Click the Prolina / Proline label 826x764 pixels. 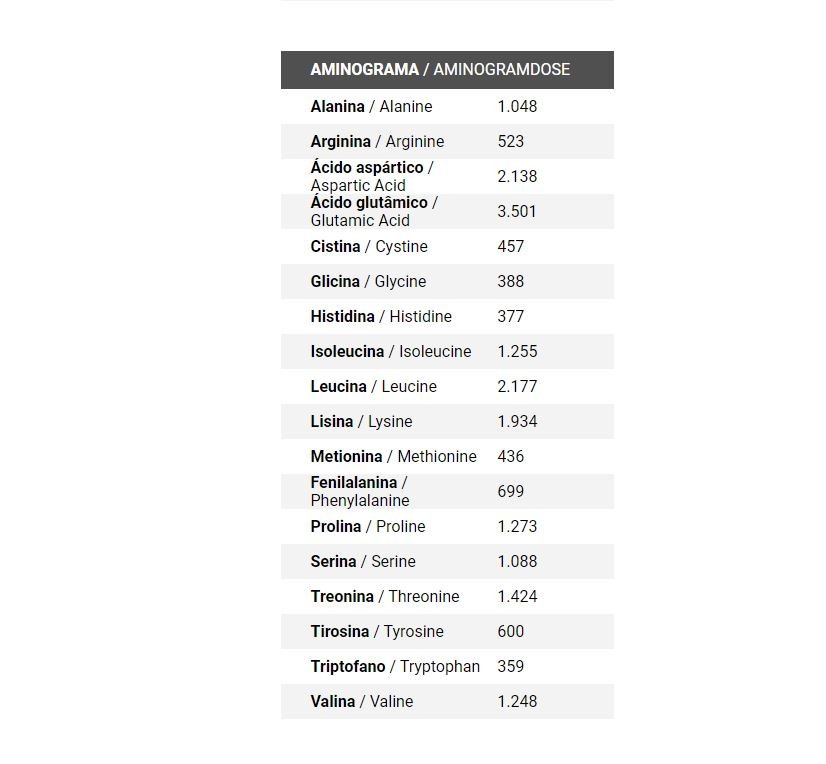[368, 527]
